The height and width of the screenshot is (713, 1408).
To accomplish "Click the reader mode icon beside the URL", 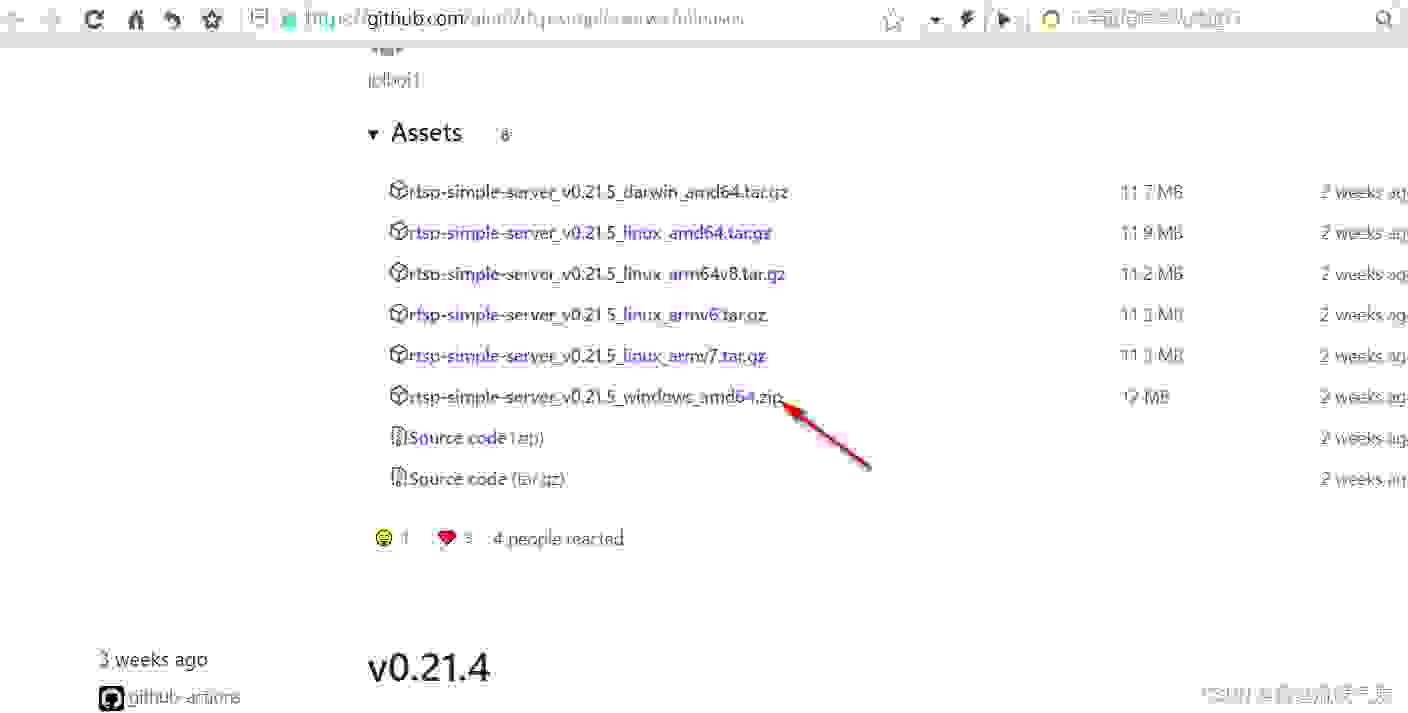I will 259,17.
